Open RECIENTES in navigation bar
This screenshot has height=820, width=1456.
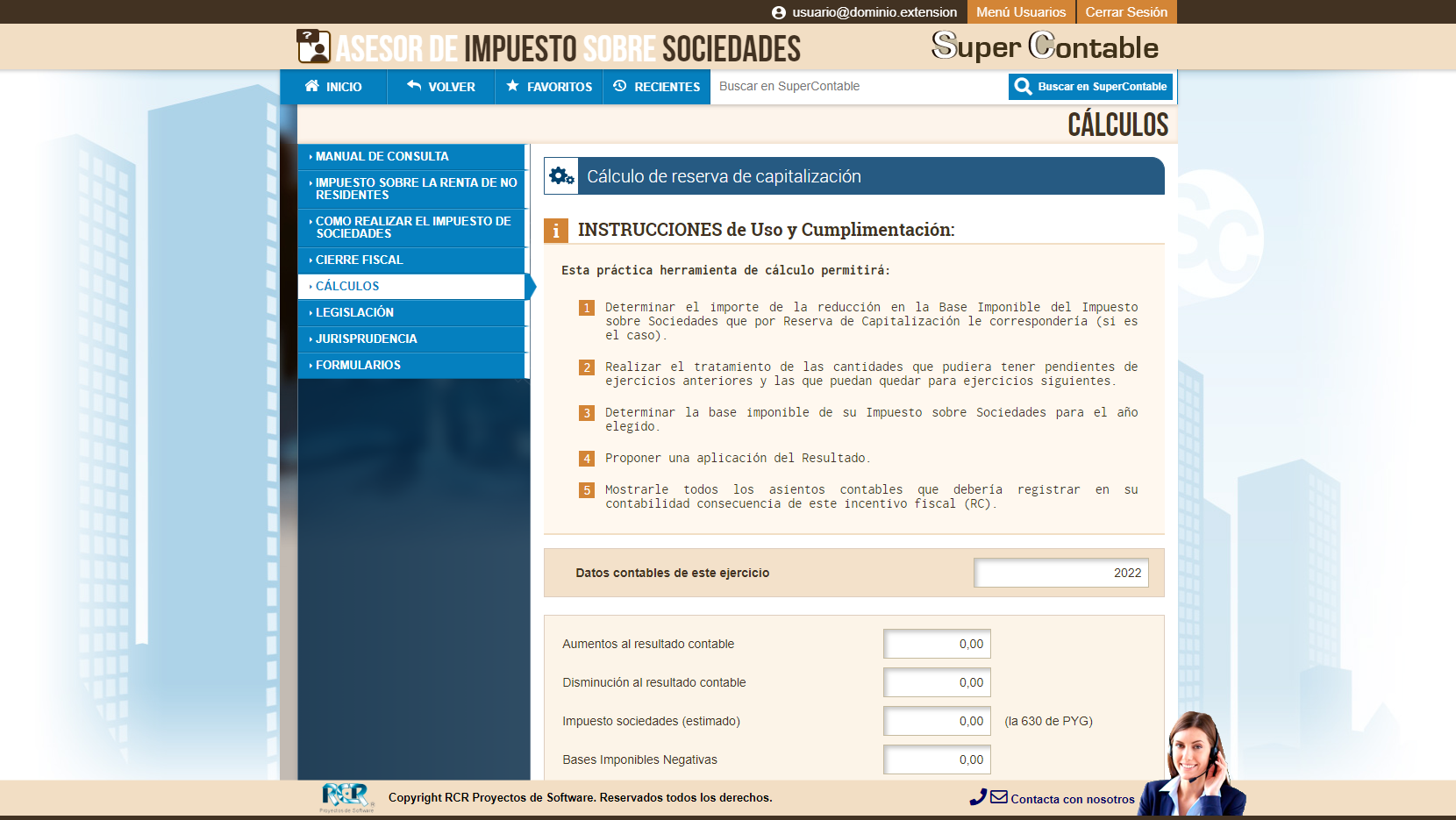point(657,87)
